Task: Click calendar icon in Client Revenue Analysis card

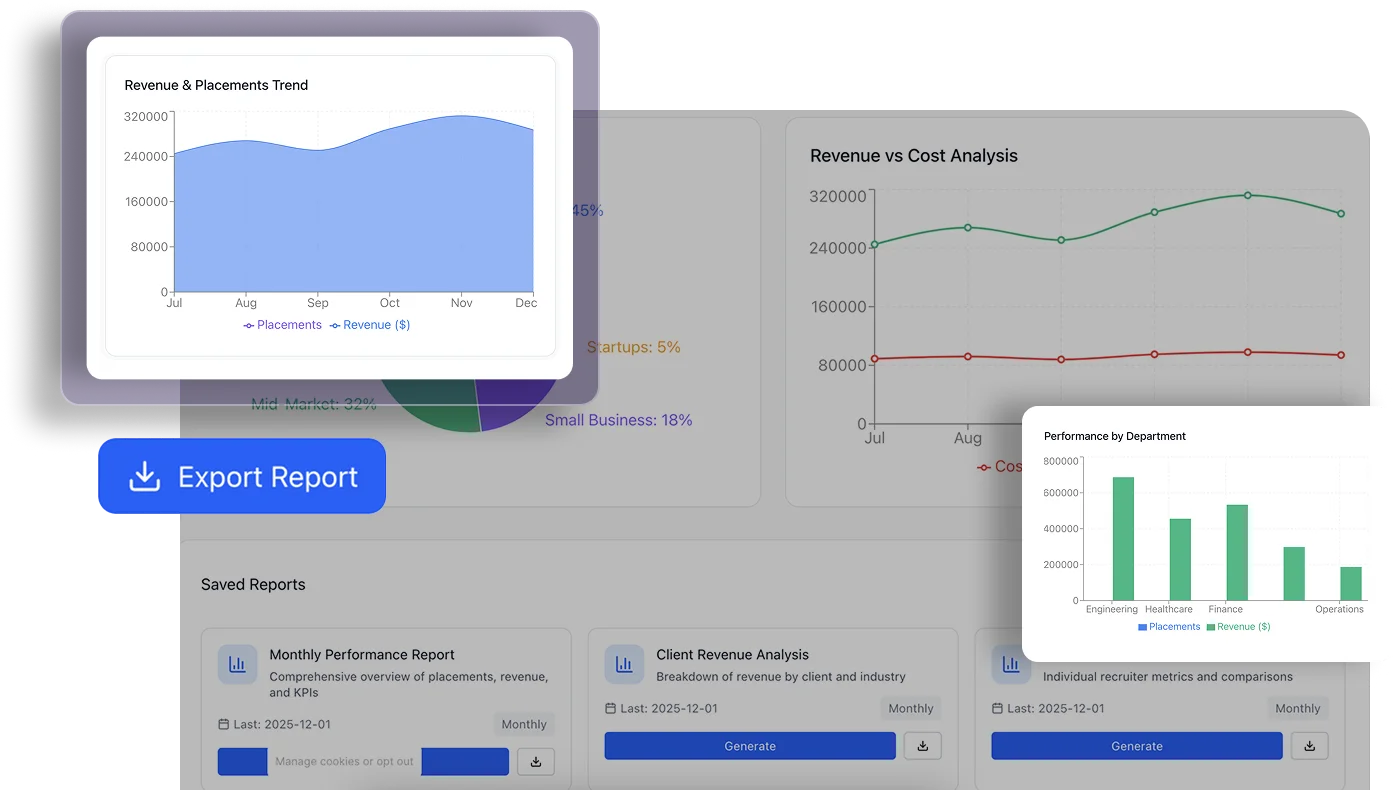Action: click(610, 709)
